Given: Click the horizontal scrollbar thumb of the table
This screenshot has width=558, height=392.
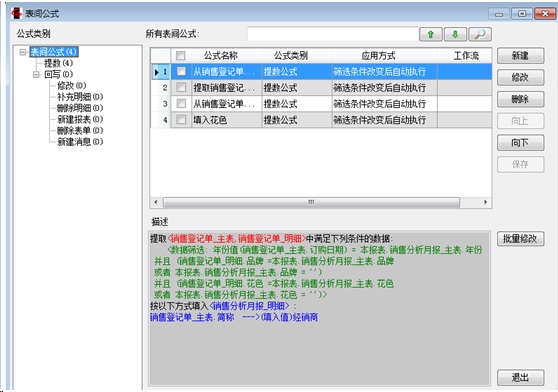Looking at the screenshot, I should (311, 202).
